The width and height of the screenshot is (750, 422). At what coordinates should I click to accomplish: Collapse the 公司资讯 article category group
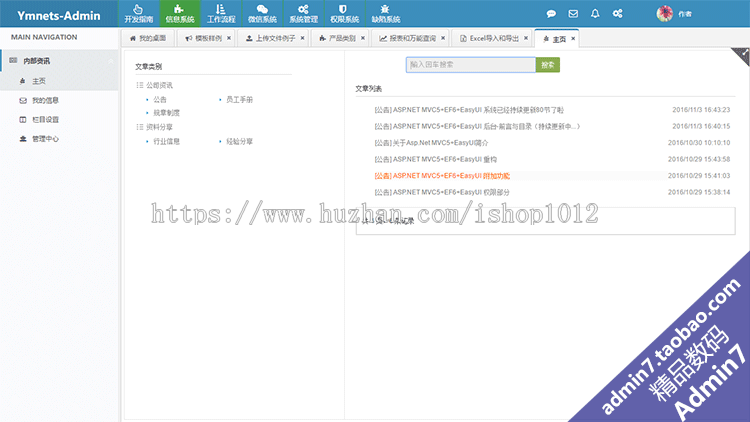pyautogui.click(x=140, y=85)
